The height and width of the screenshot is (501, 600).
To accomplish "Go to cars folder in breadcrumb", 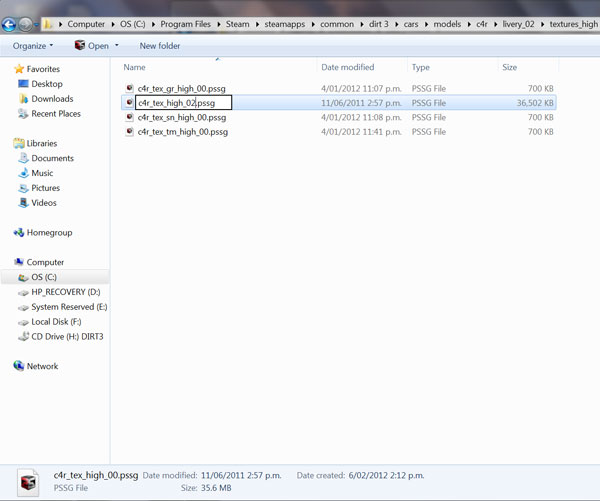I will (x=411, y=24).
